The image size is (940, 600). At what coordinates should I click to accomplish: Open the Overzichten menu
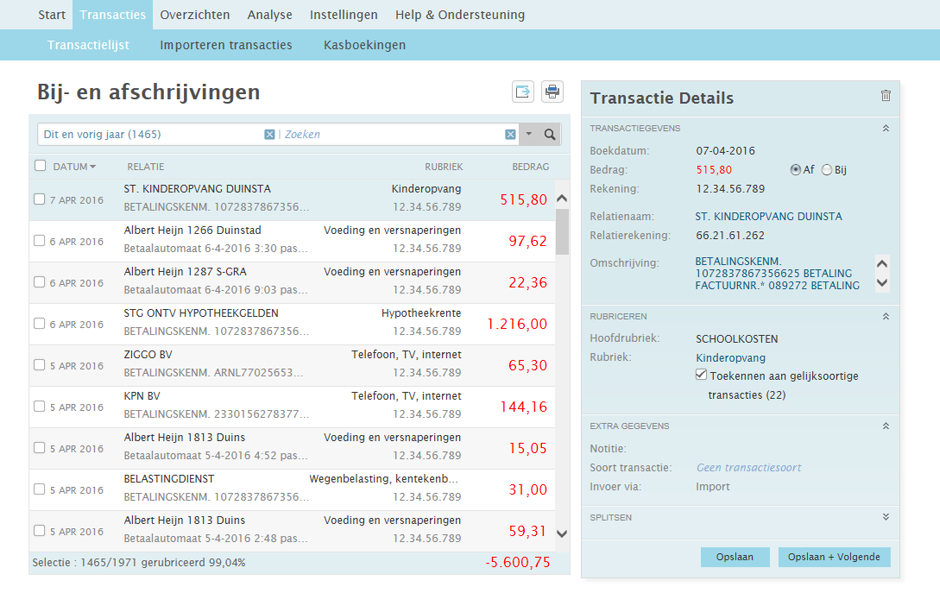click(196, 15)
